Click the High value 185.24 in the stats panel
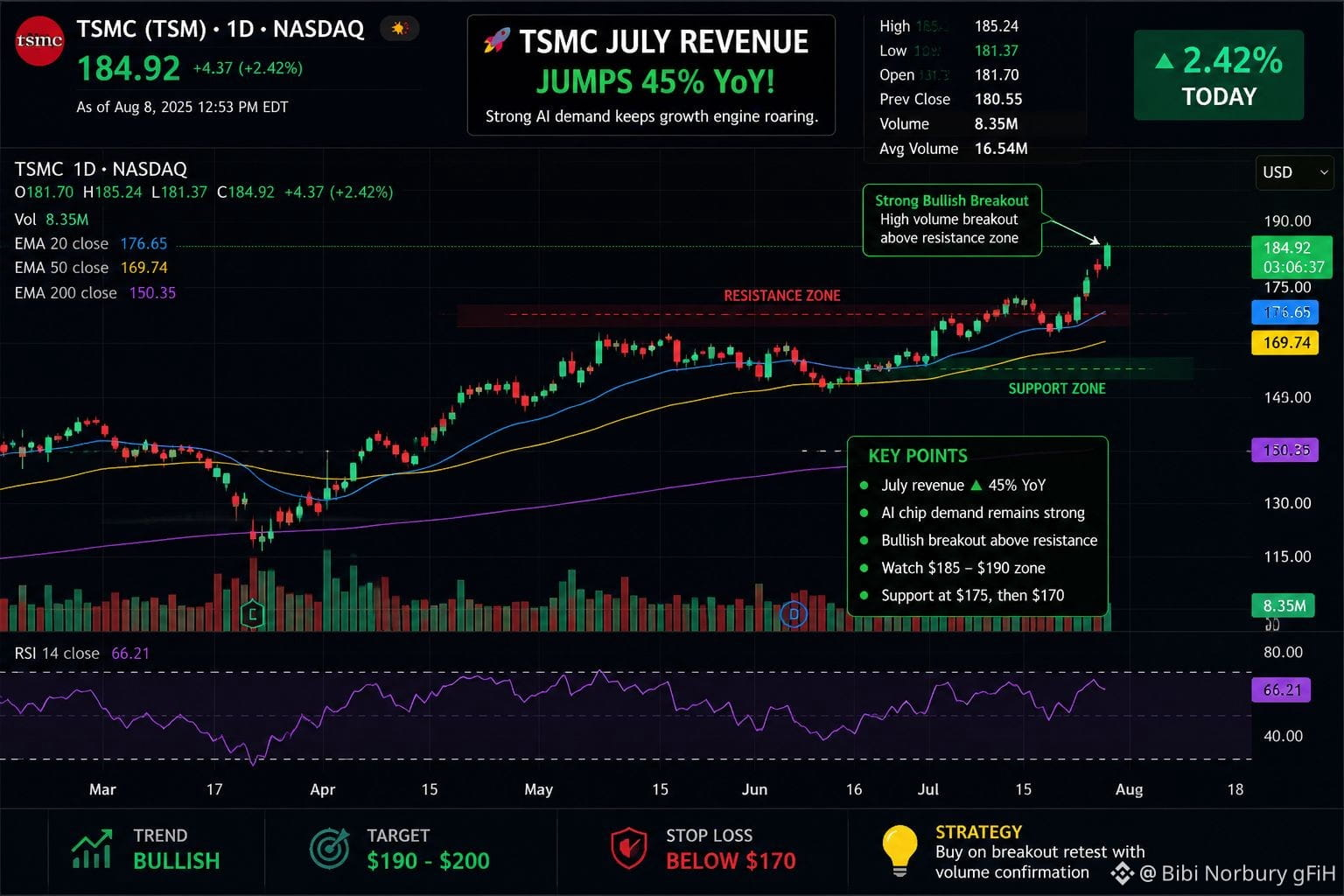Screen dimensions: 1344x896 click(x=997, y=26)
